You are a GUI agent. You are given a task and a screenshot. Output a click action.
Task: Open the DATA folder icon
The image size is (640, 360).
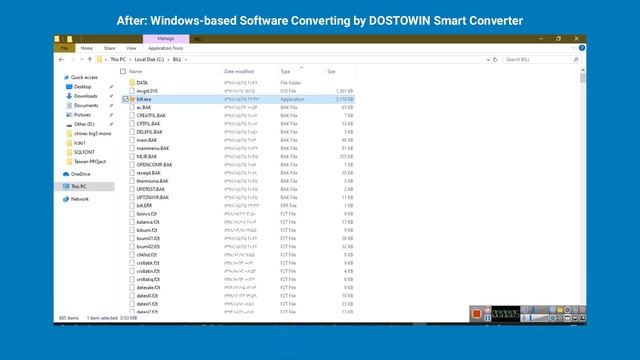point(132,83)
